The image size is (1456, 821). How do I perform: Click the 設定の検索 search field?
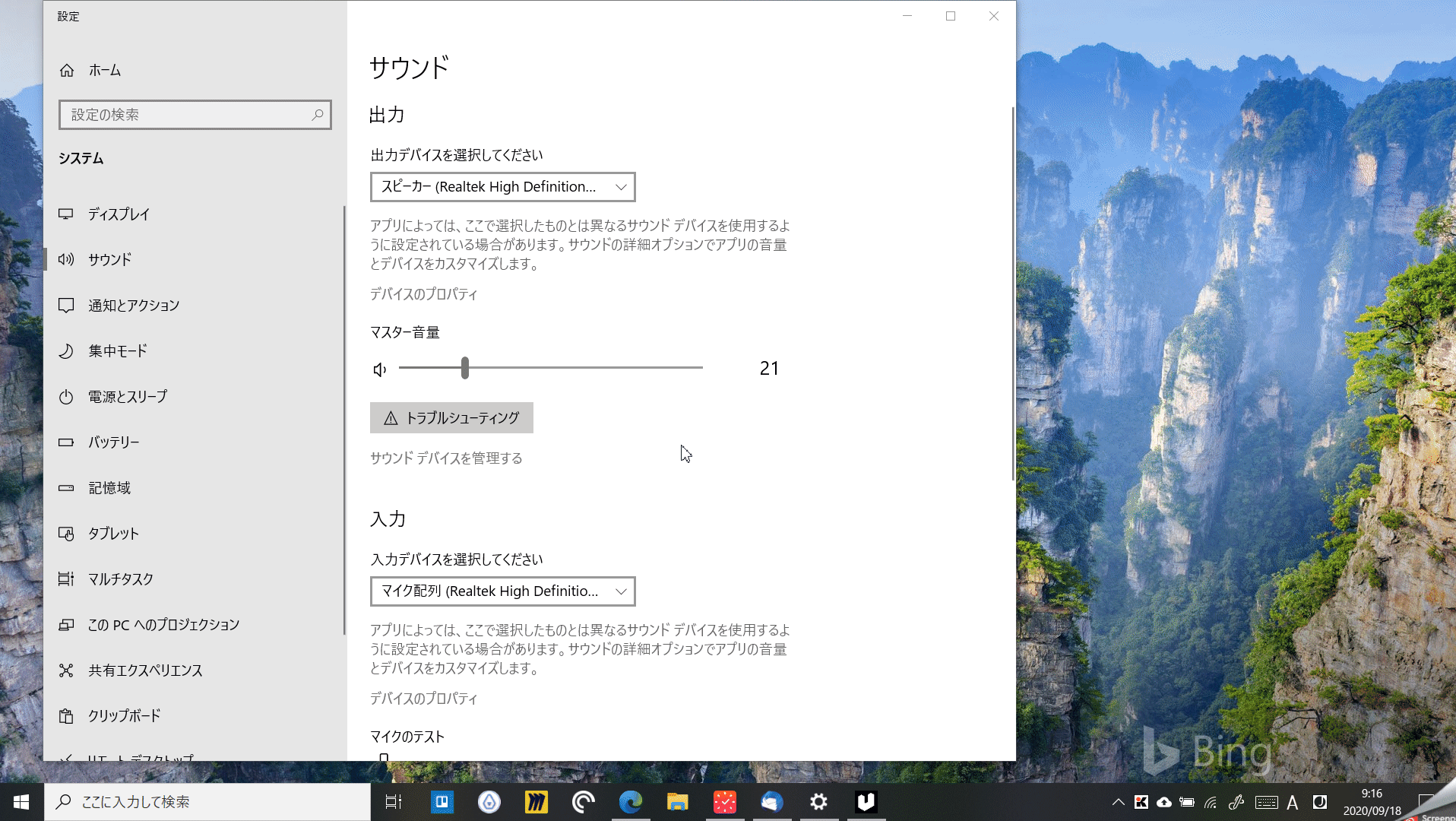point(195,115)
